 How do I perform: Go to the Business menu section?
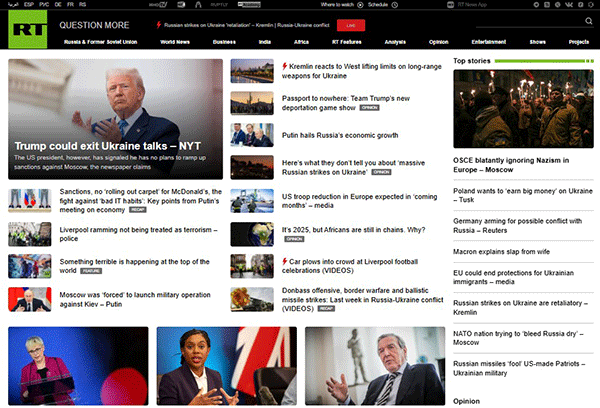[223, 43]
